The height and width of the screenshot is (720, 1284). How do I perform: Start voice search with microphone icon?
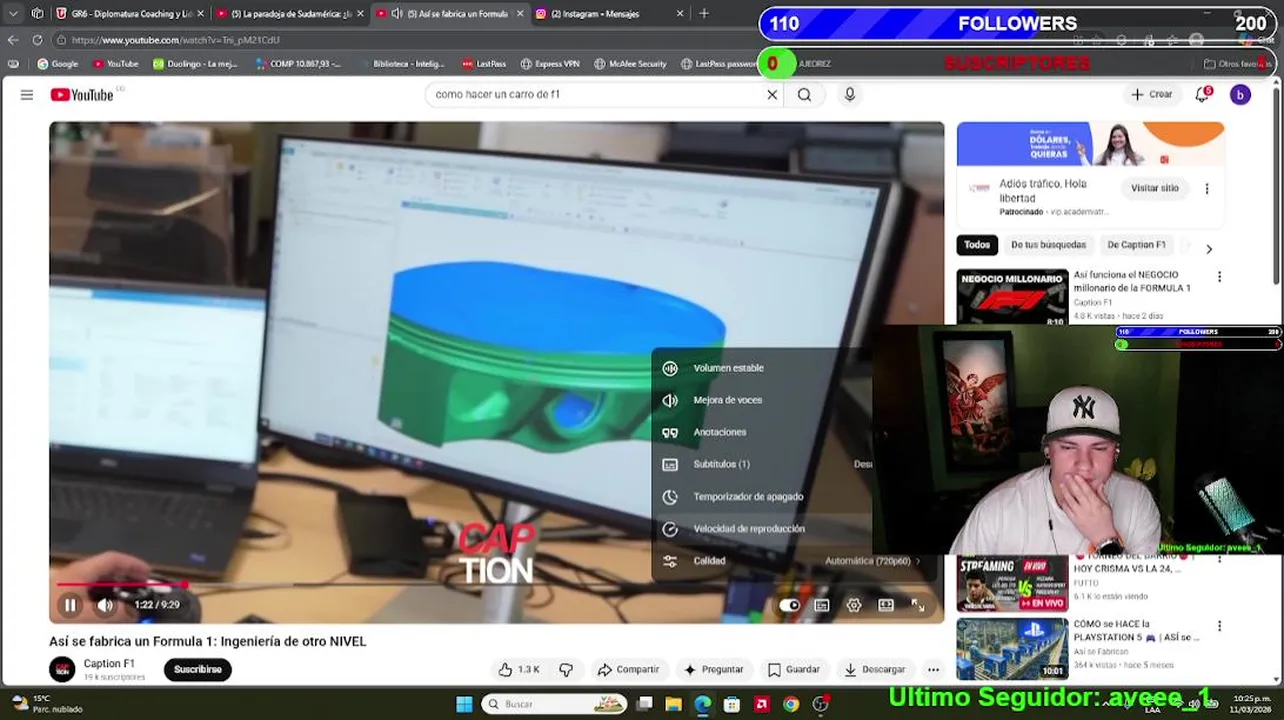pyautogui.click(x=849, y=94)
